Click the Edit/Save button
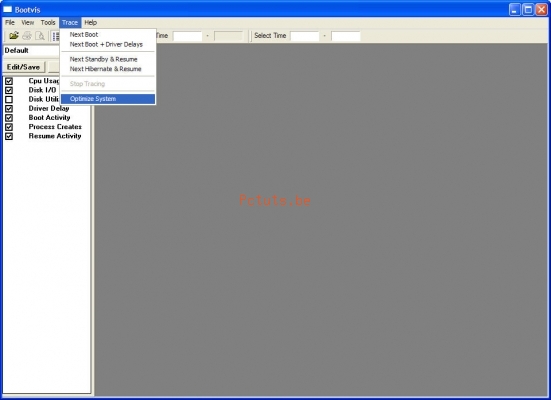Image resolution: width=551 pixels, height=400 pixels. click(24, 67)
